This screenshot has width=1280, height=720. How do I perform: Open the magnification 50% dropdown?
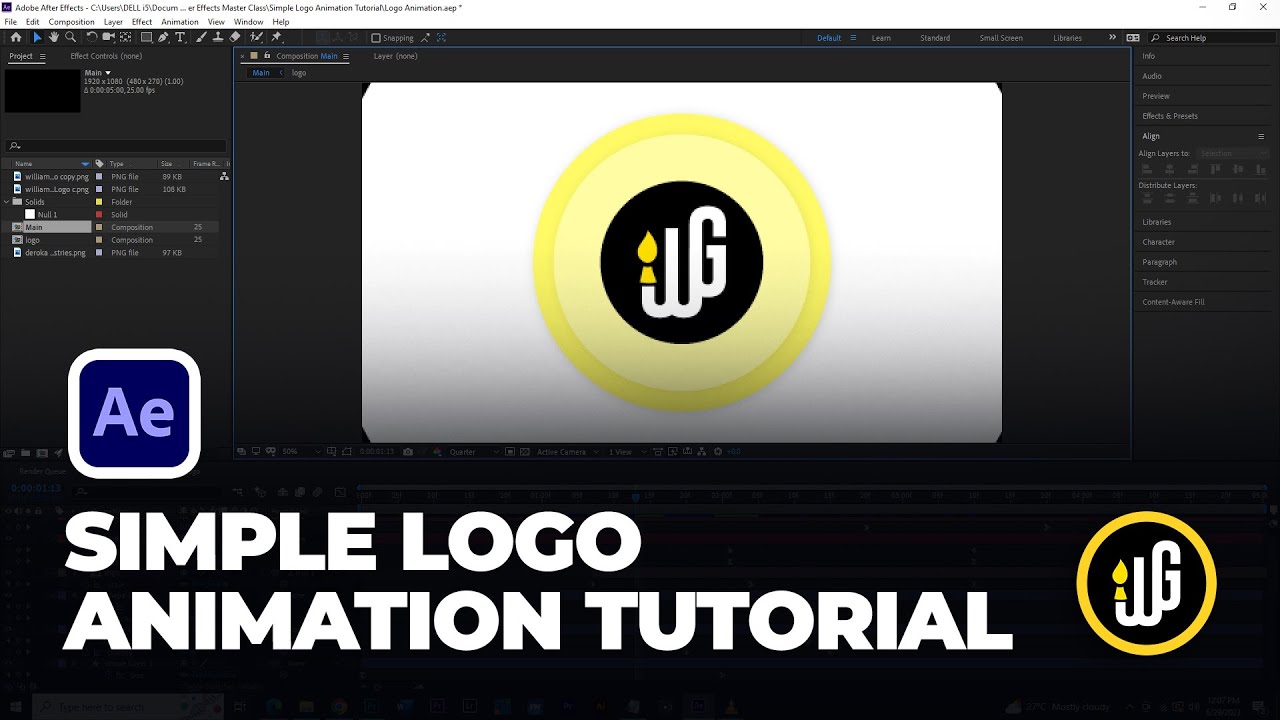(299, 452)
